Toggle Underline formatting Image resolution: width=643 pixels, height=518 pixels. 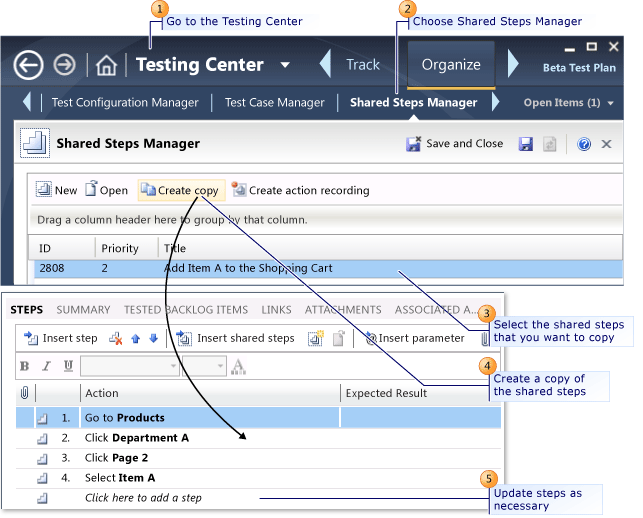pyautogui.click(x=68, y=366)
